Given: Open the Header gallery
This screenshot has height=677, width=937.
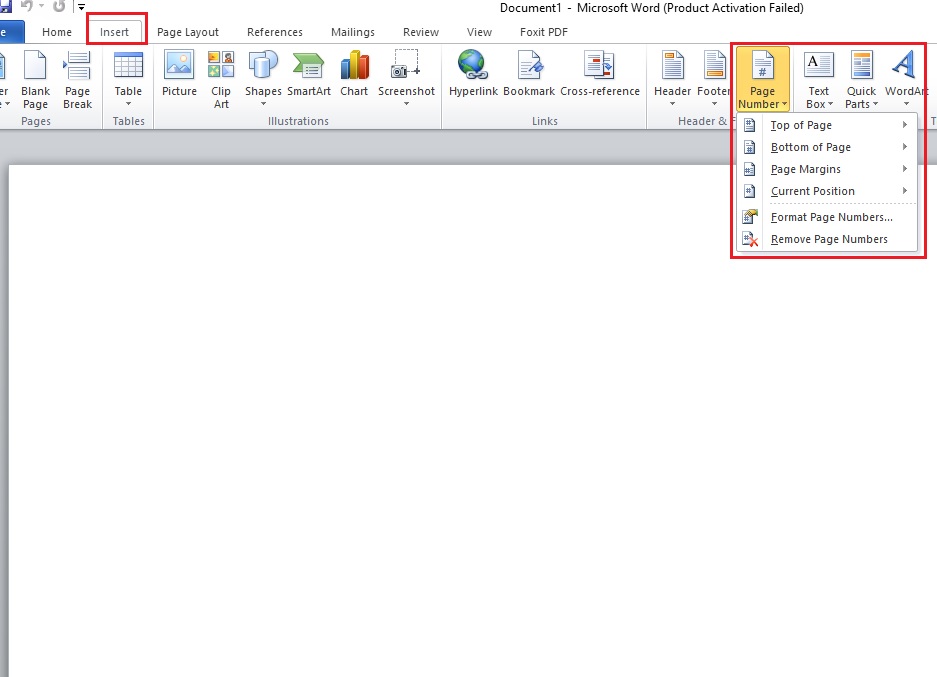Looking at the screenshot, I should pos(673,80).
